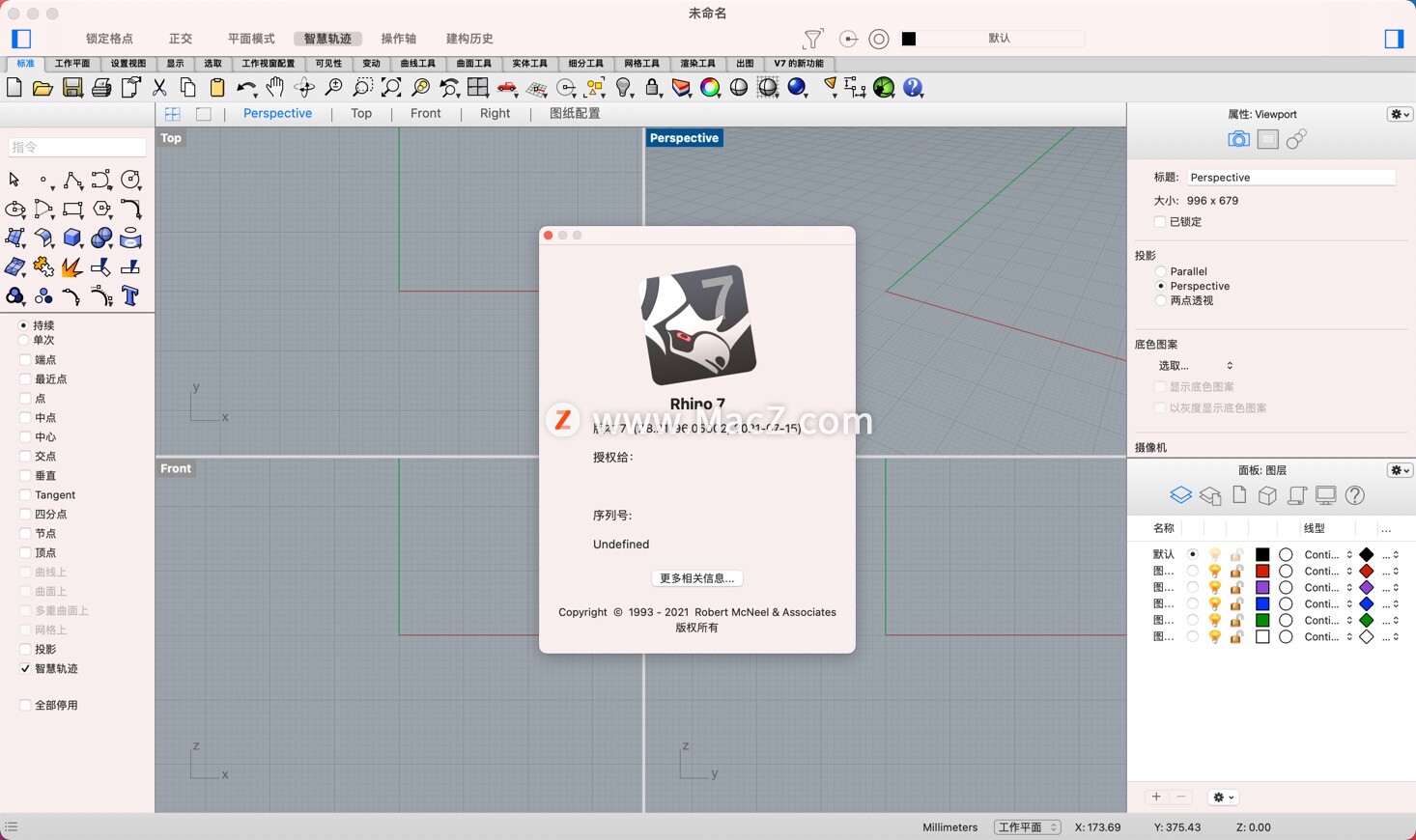1416x840 pixels.
Task: Open the 选取... background image dropdown
Action: (x=1196, y=366)
